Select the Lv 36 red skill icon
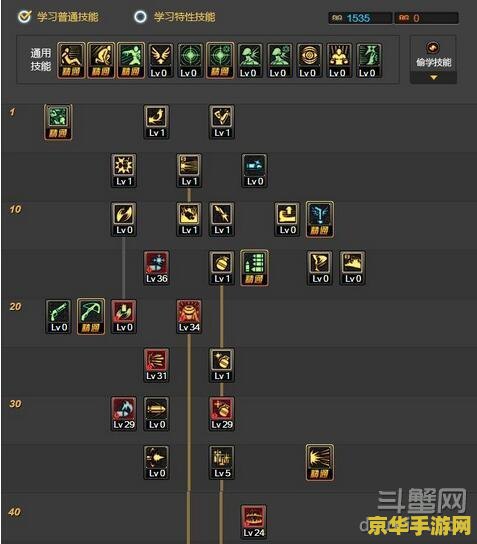The image size is (477, 544). click(x=156, y=268)
